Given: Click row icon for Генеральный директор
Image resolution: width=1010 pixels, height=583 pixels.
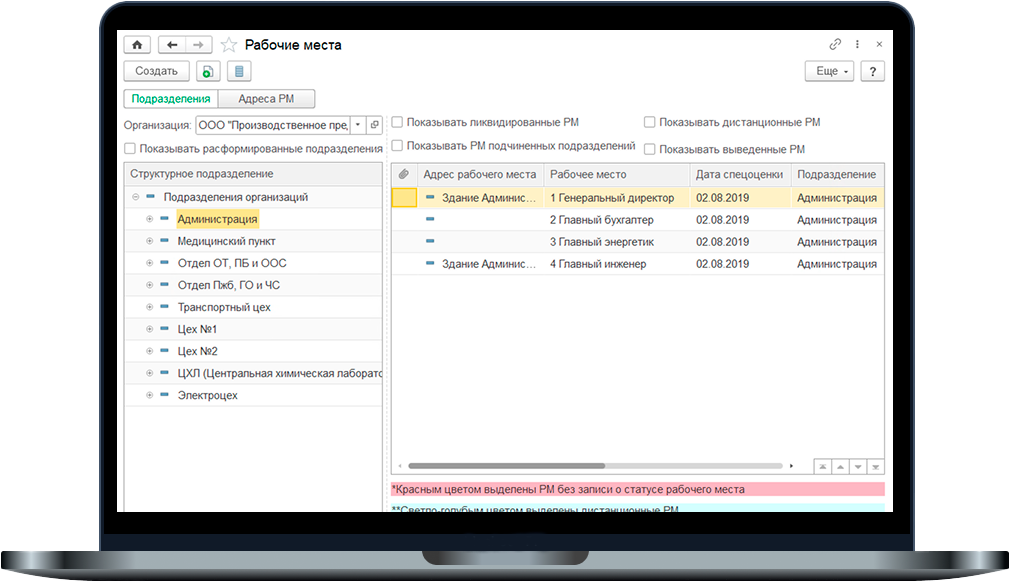Looking at the screenshot, I should pos(430,197).
